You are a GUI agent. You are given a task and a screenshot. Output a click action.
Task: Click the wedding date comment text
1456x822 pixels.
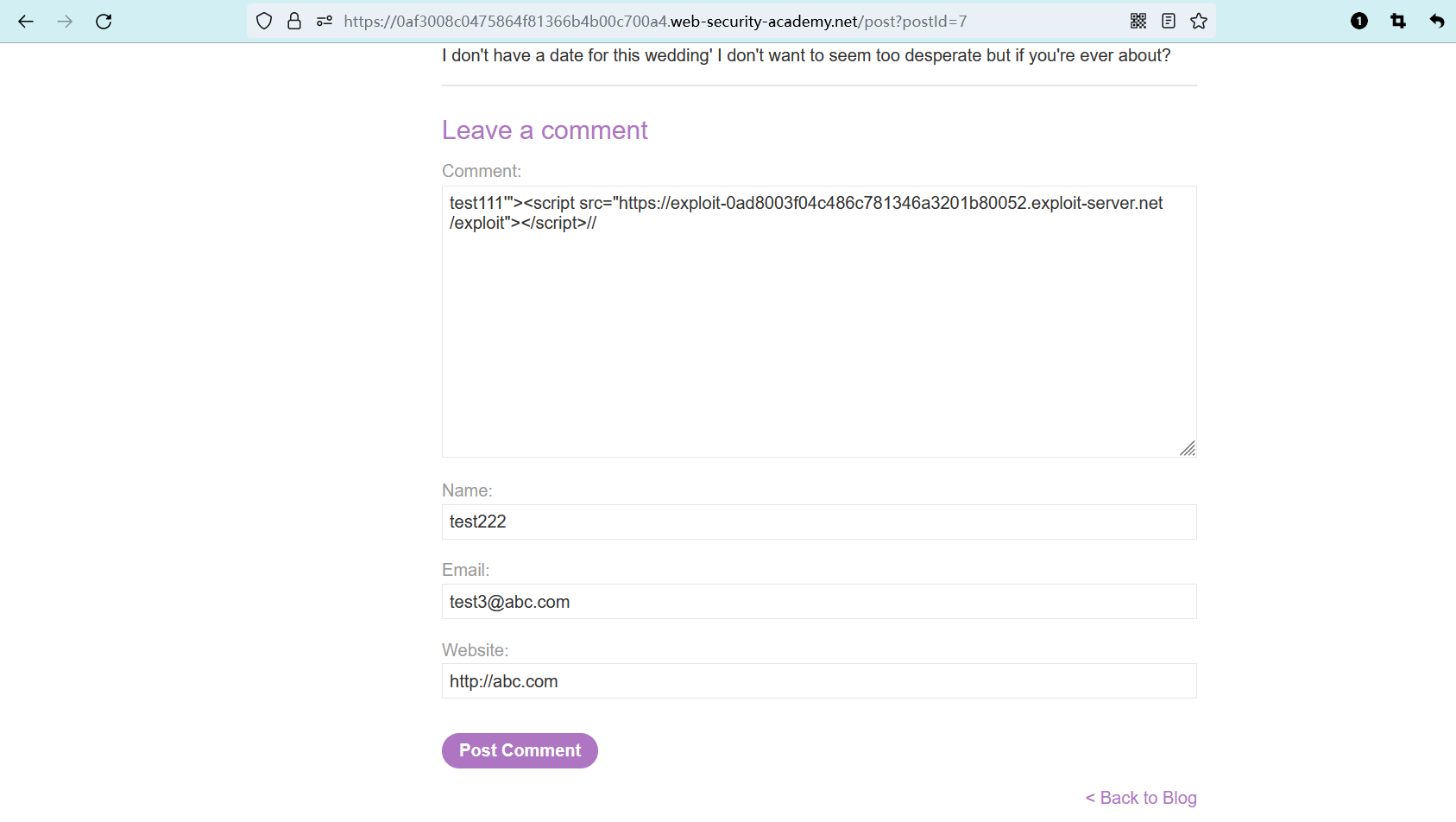tap(806, 55)
